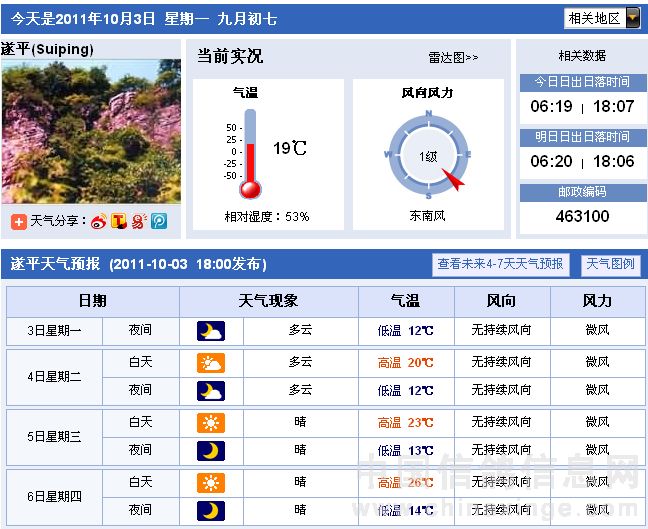This screenshot has height=529, width=648.
Task: View the 4-7 day weather forecast
Action: pyautogui.click(x=501, y=264)
